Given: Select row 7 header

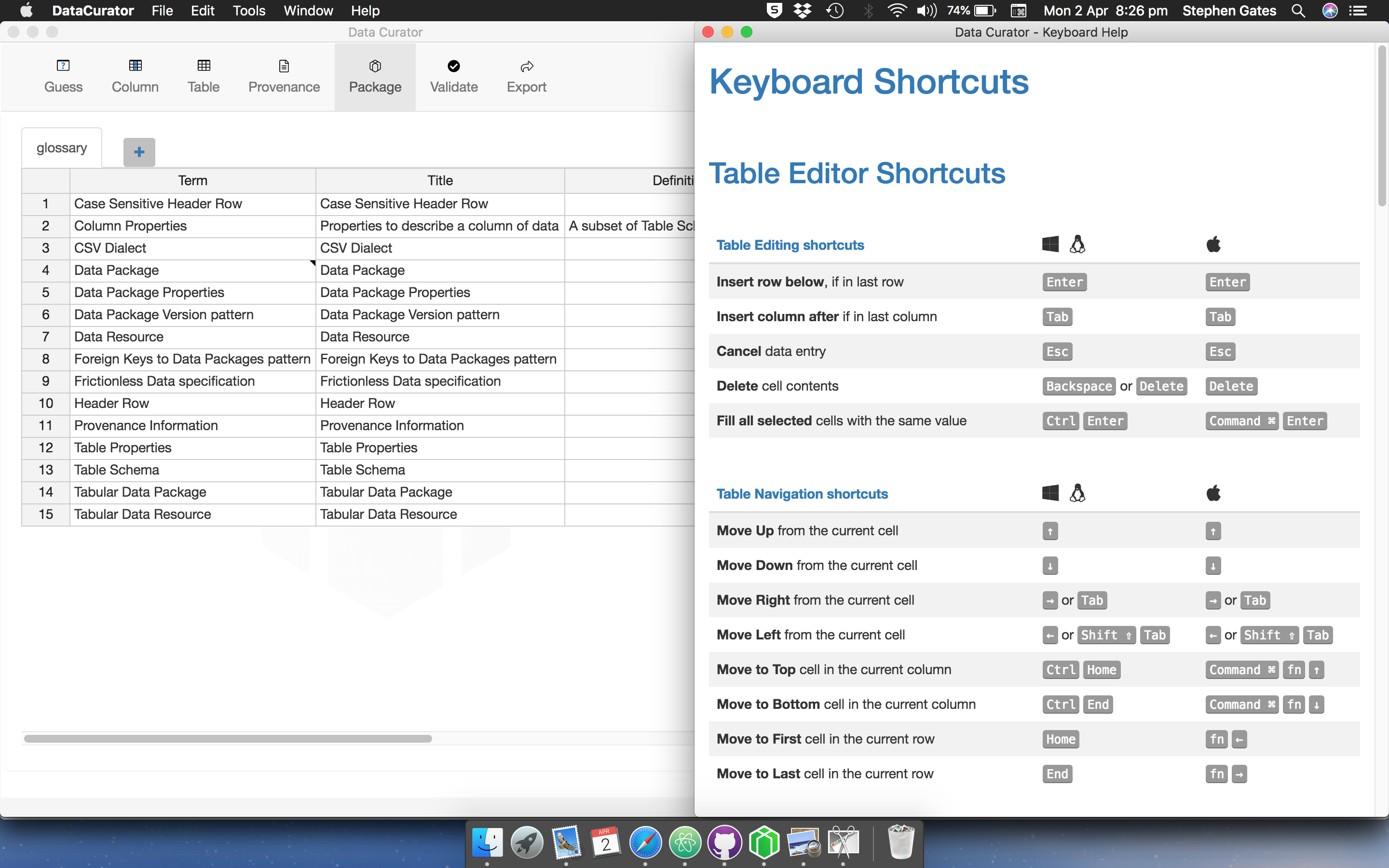Looking at the screenshot, I should click(x=45, y=337).
